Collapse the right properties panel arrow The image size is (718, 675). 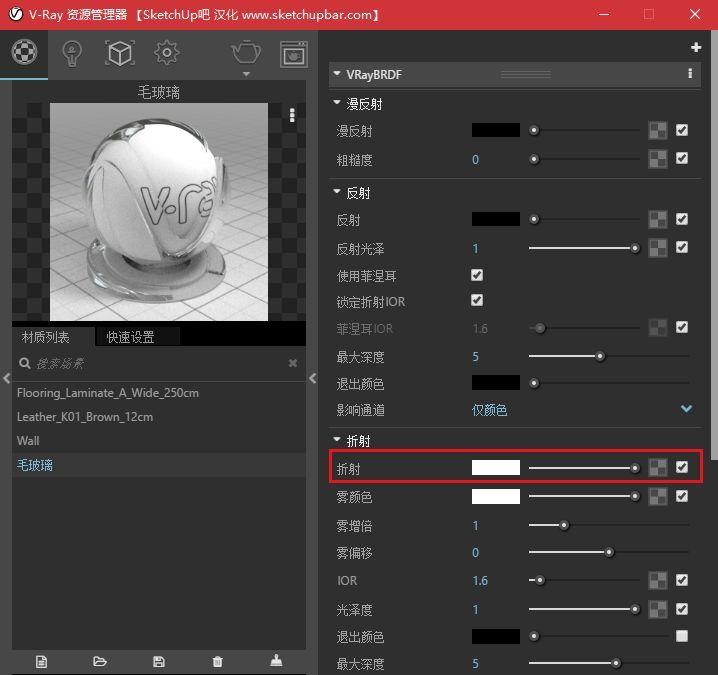pos(313,378)
